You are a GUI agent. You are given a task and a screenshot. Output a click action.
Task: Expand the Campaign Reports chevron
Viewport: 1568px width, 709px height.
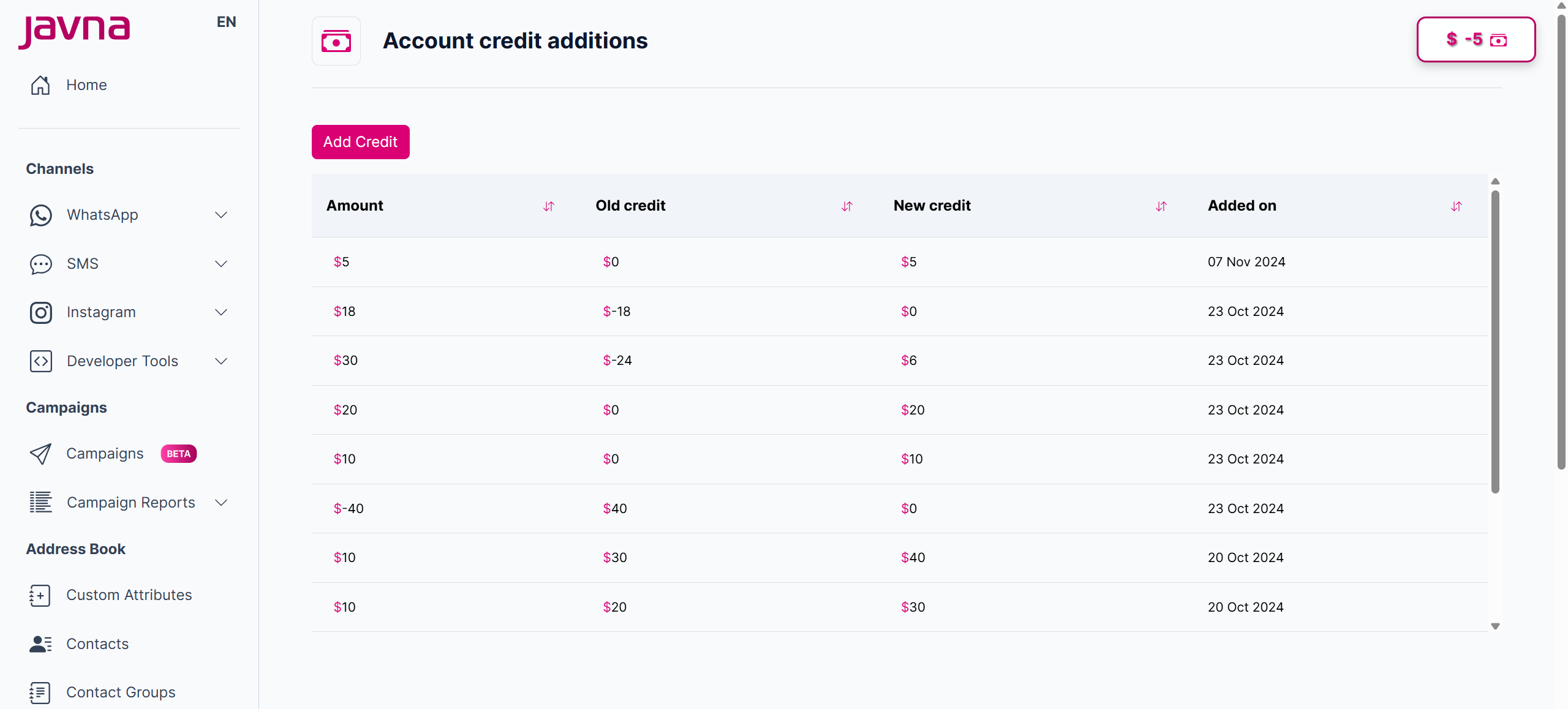(221, 503)
